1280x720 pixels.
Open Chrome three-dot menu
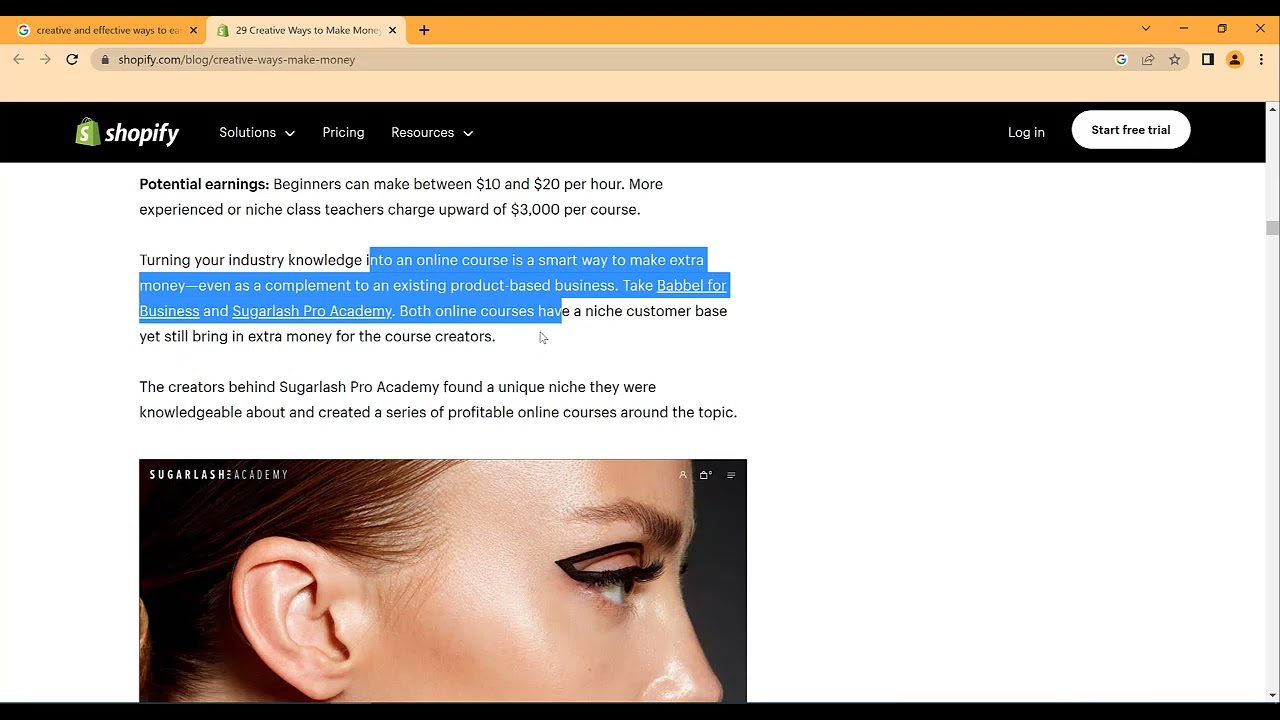point(1261,60)
